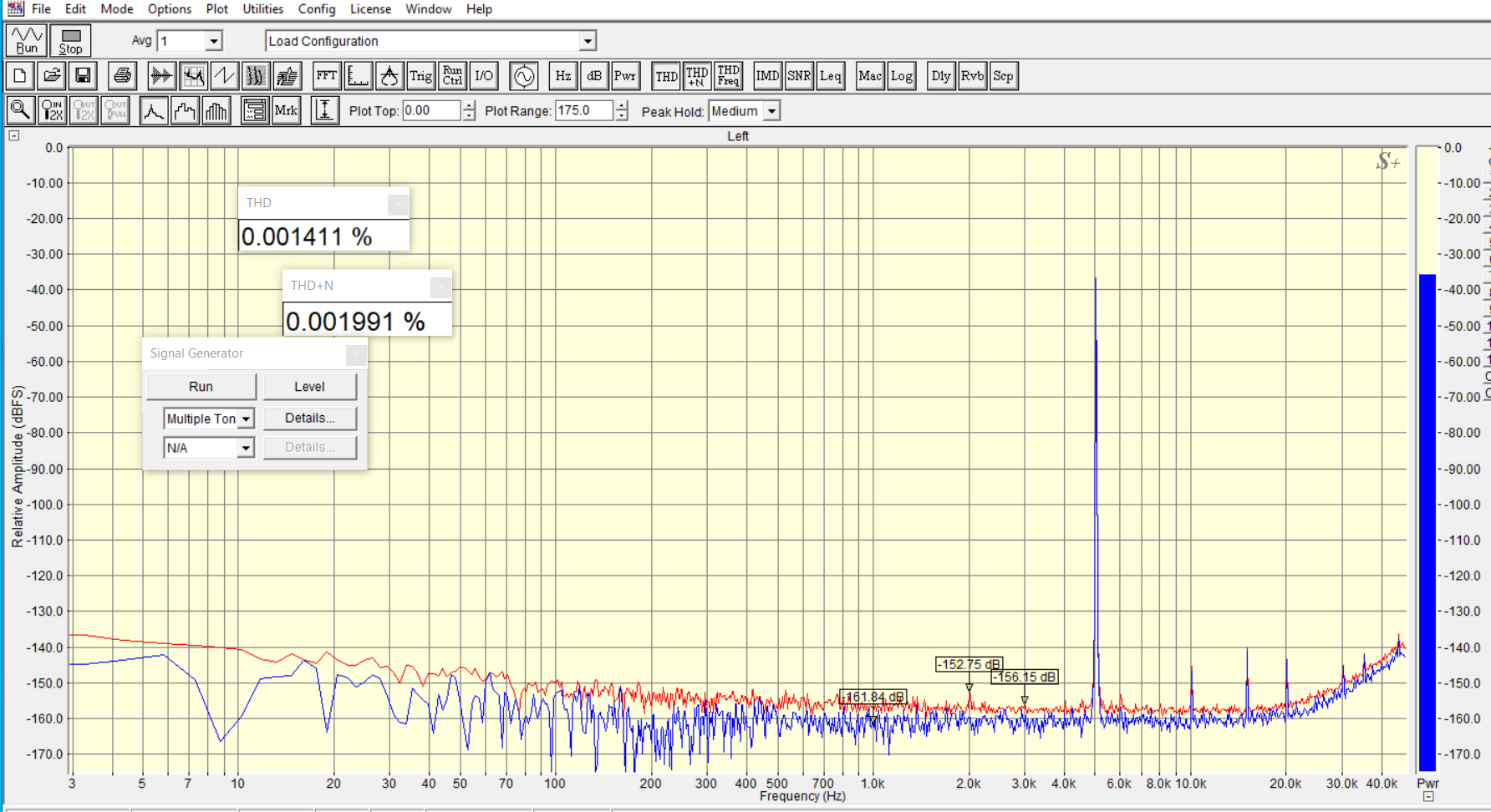1491x812 pixels.
Task: Decrease Plot Range with the down arrow
Action: [621, 116]
